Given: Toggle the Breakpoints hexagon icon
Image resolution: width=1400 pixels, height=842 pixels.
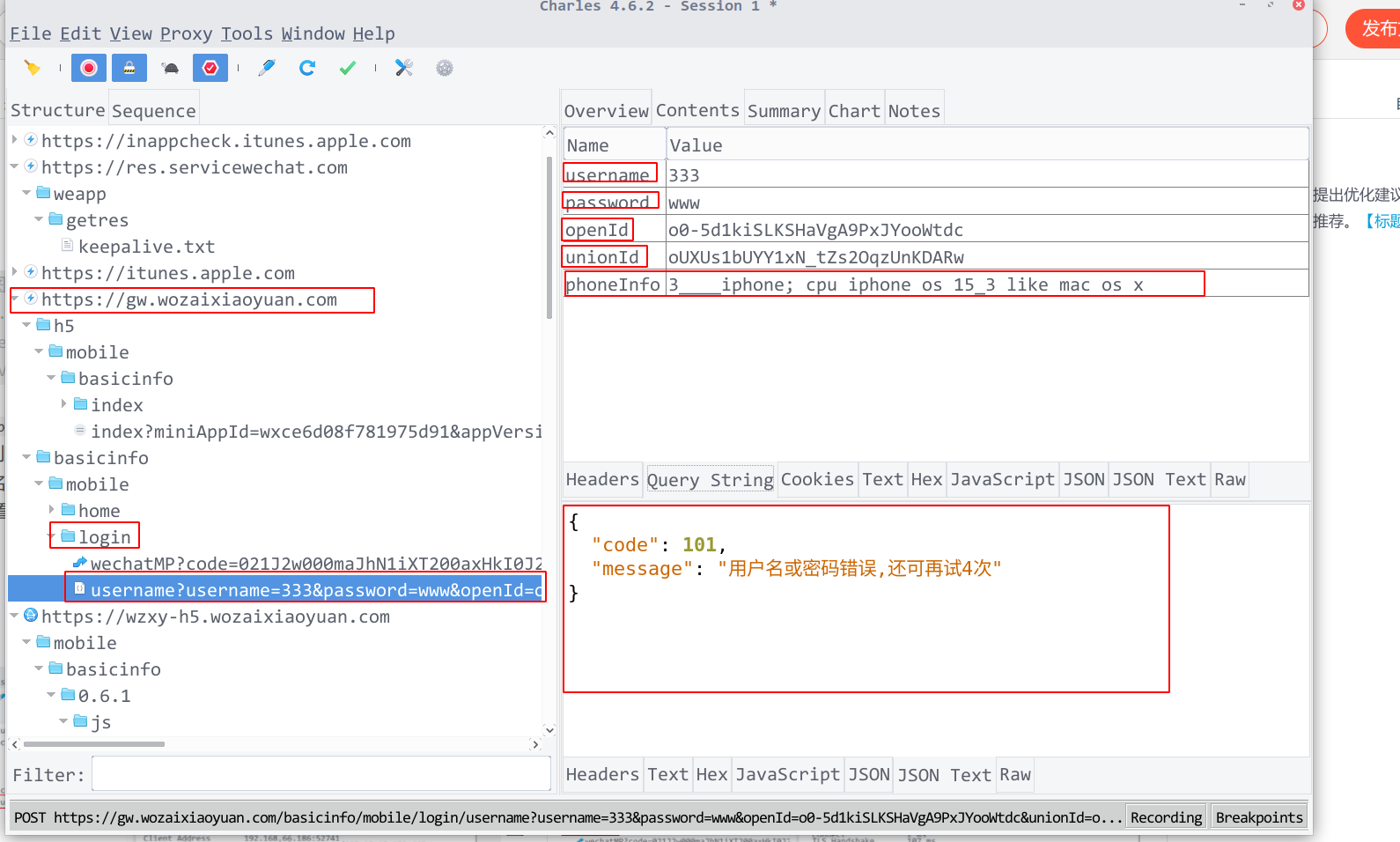Looking at the screenshot, I should 210,68.
